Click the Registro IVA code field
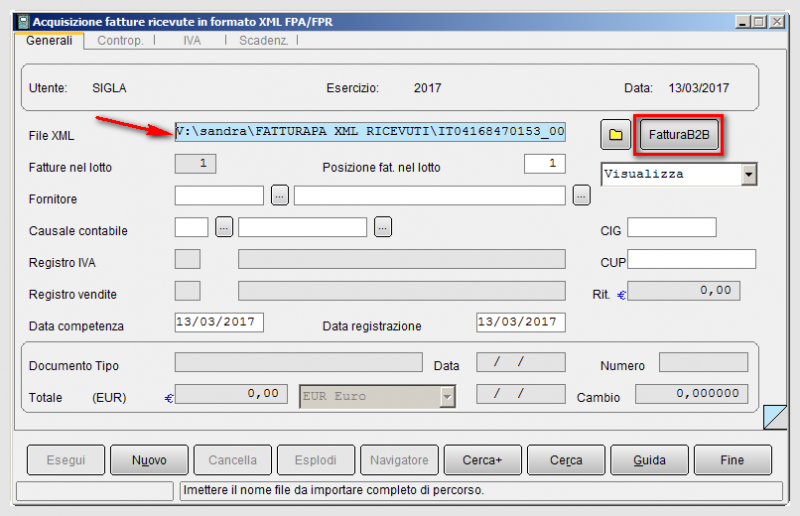Screen dimensions: 800x516 pos(187,259)
